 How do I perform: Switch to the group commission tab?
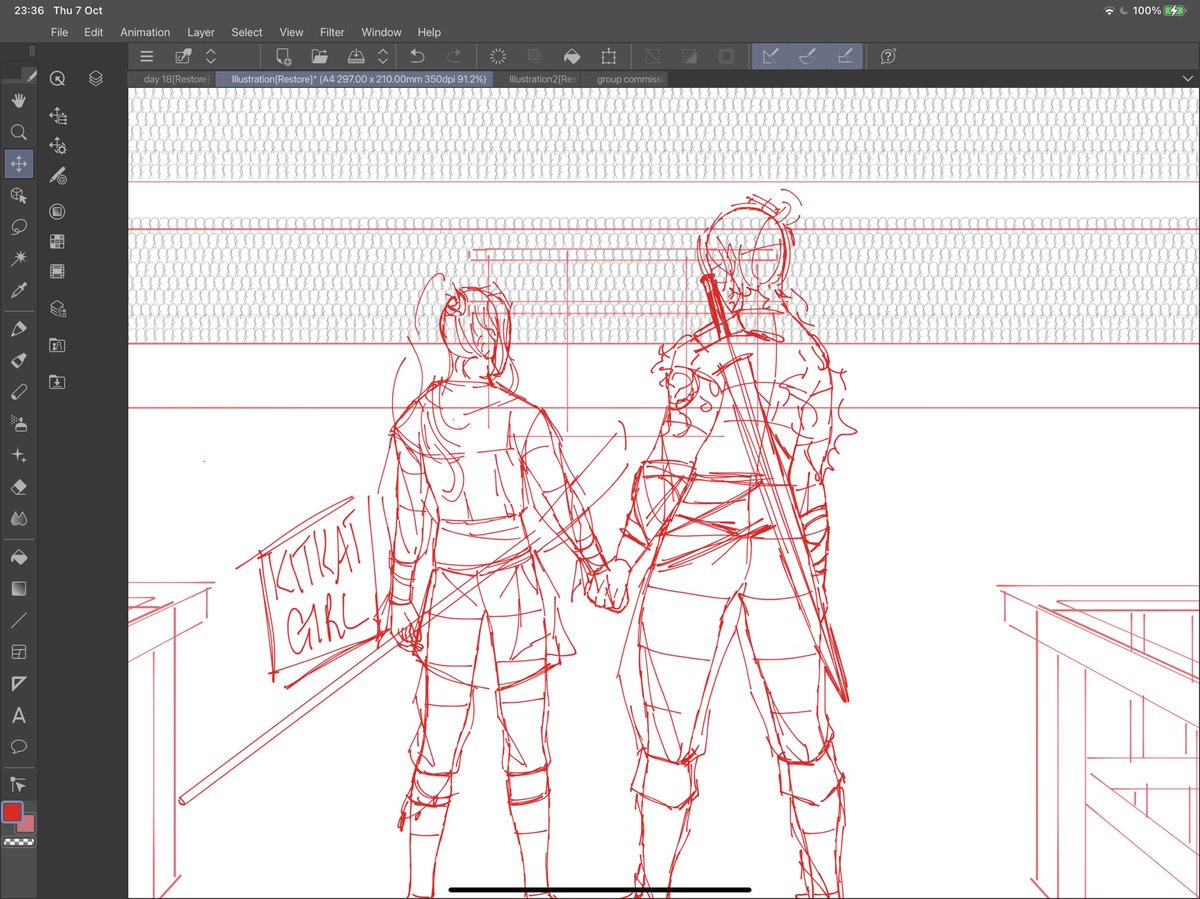click(x=625, y=79)
